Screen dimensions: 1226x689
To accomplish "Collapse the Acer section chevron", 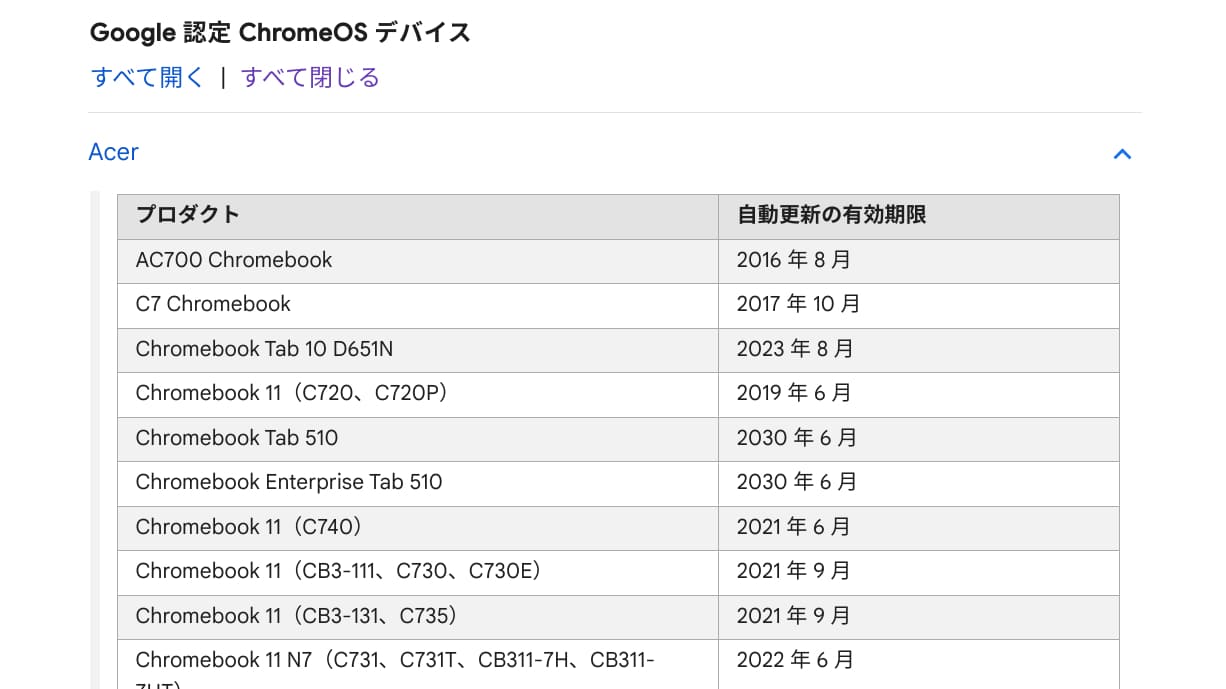I will click(1122, 154).
